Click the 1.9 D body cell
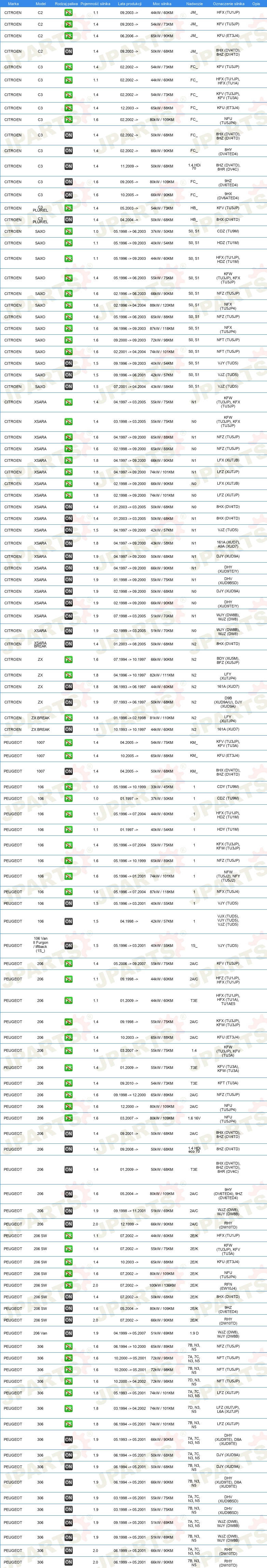 click(x=194, y=1334)
